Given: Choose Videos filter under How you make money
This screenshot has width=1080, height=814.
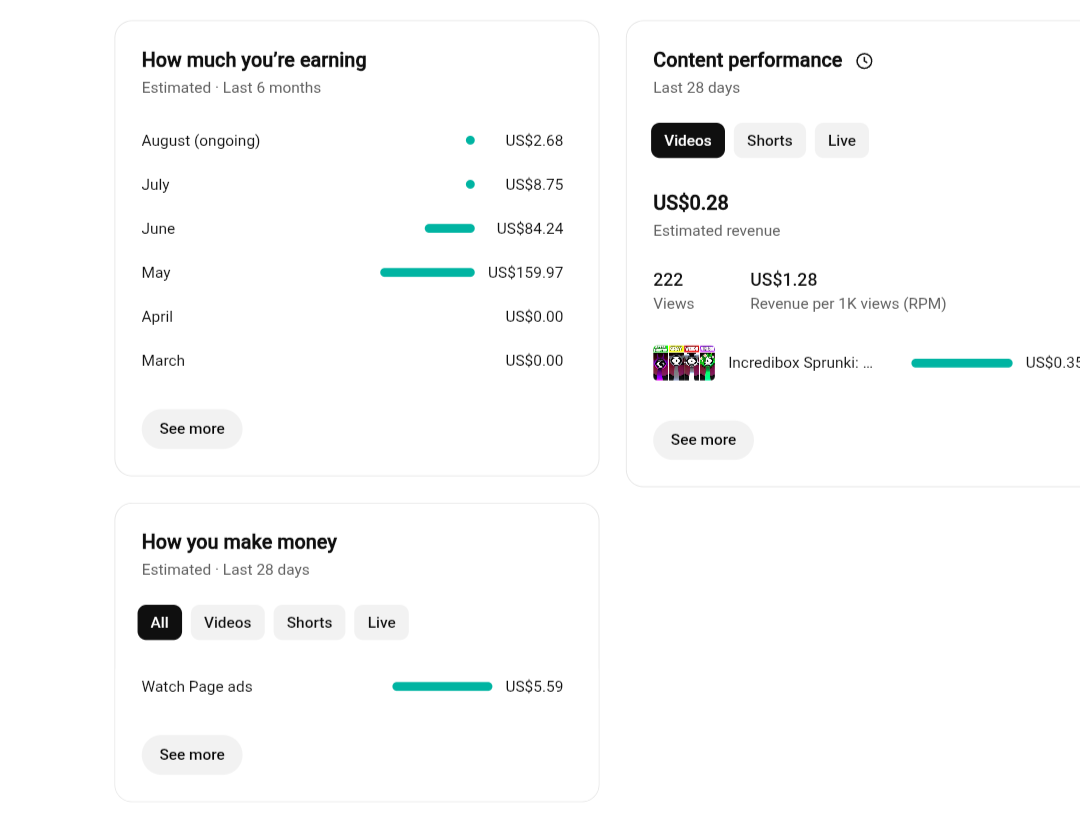Looking at the screenshot, I should 227,623.
